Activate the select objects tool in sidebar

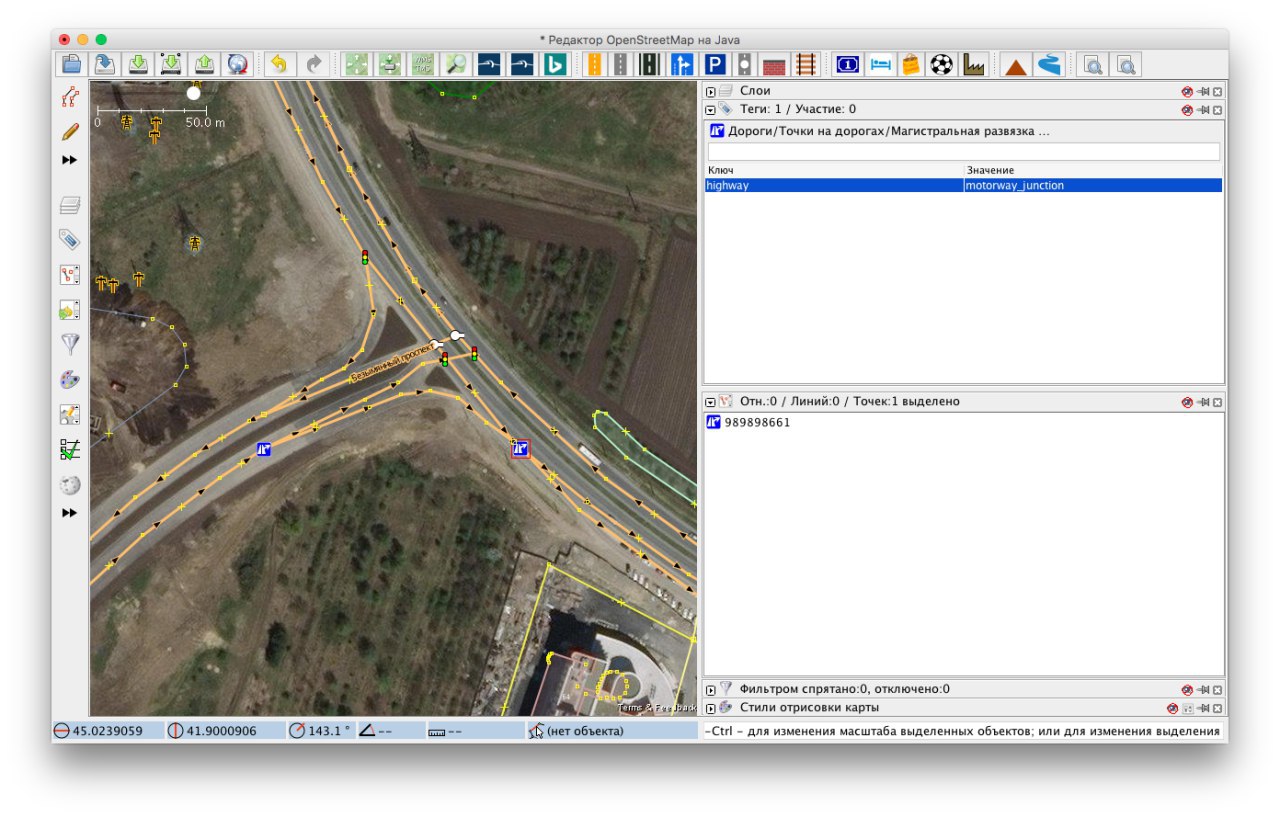click(70, 96)
